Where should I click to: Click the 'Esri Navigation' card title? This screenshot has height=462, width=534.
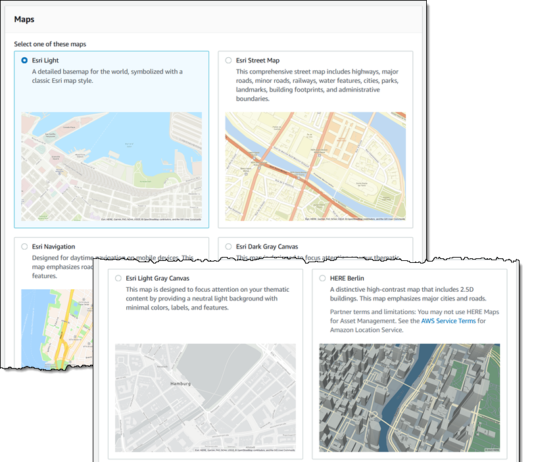coord(53,246)
